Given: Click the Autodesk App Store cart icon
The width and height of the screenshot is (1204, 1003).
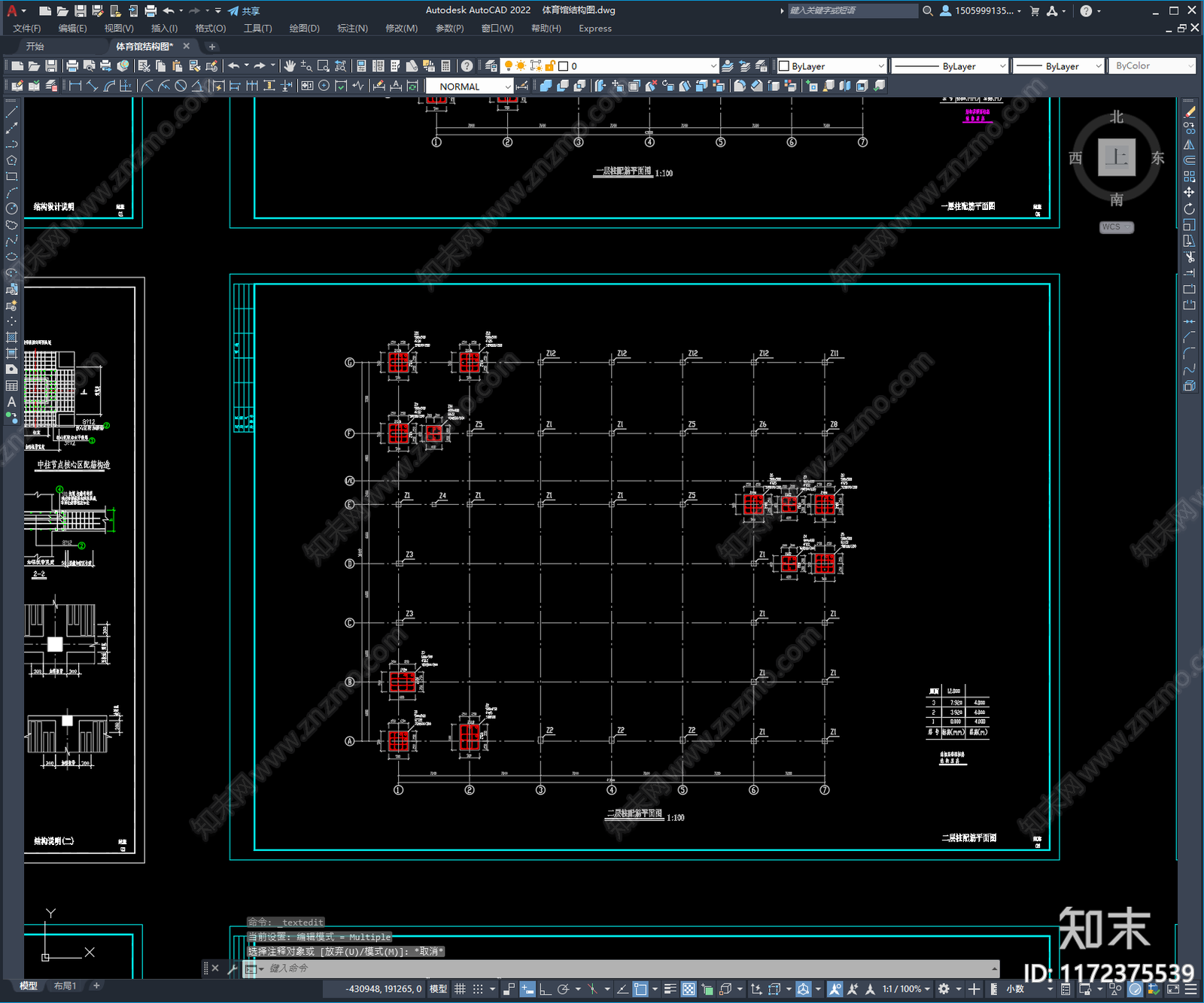Looking at the screenshot, I should pyautogui.click(x=1035, y=11).
